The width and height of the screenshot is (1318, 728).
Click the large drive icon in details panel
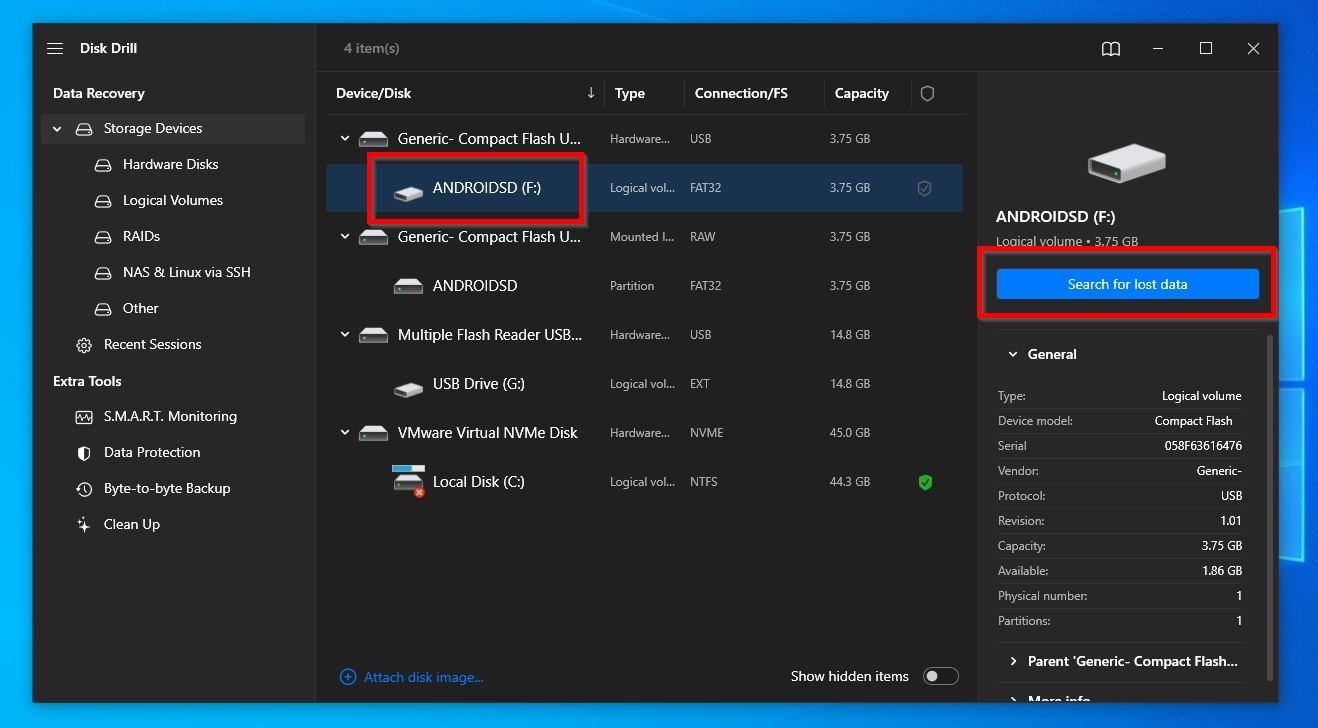pos(1127,163)
